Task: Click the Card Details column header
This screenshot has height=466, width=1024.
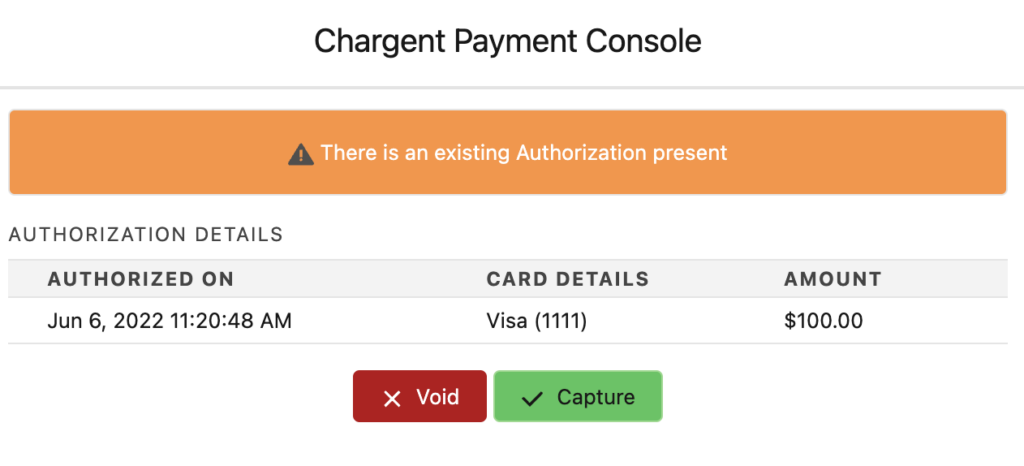Action: tap(567, 279)
